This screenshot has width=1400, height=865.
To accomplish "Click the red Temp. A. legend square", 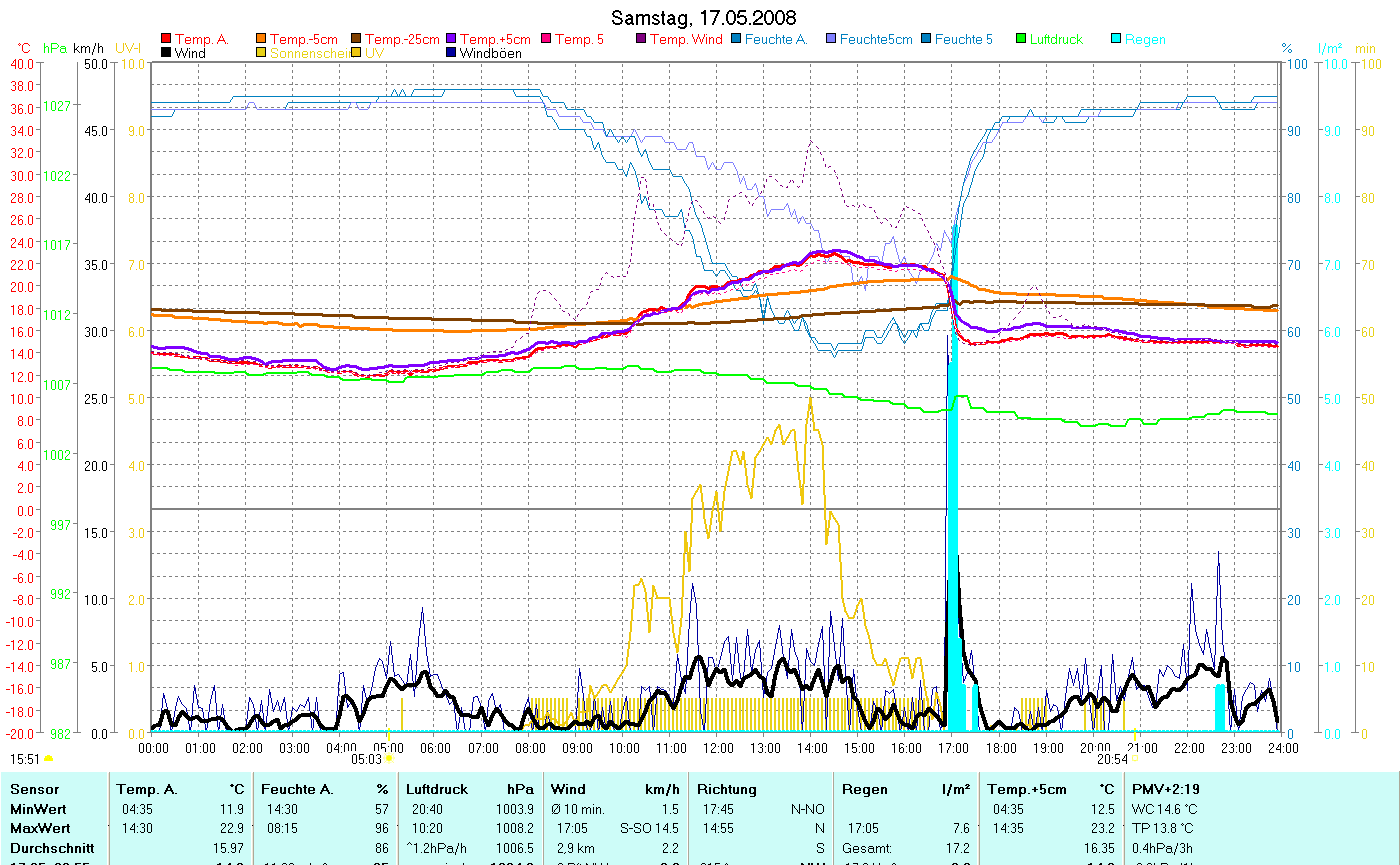I will pos(166,39).
